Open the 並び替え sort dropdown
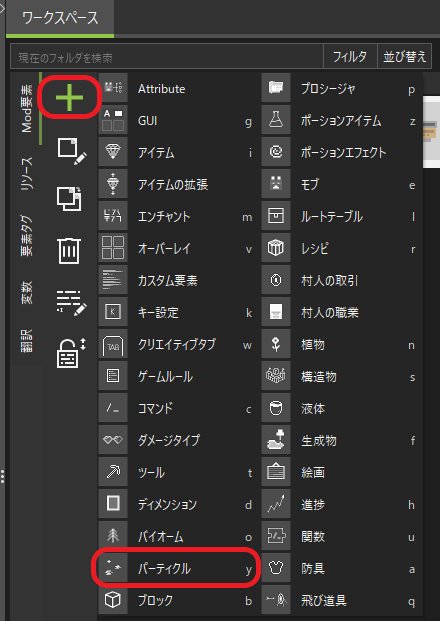 404,57
